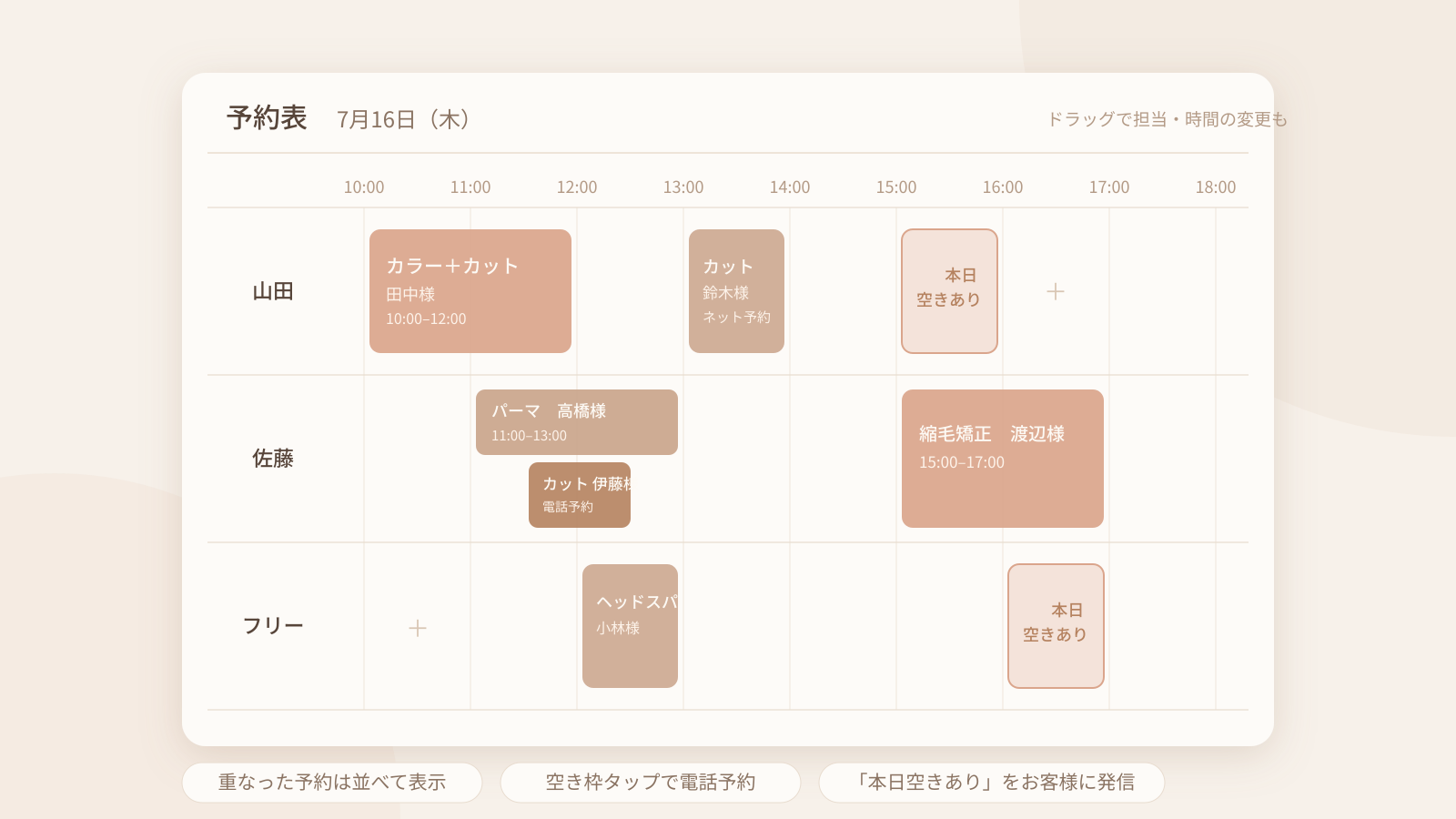Click the 11:00 time header
This screenshot has width=1456, height=819.
[470, 187]
